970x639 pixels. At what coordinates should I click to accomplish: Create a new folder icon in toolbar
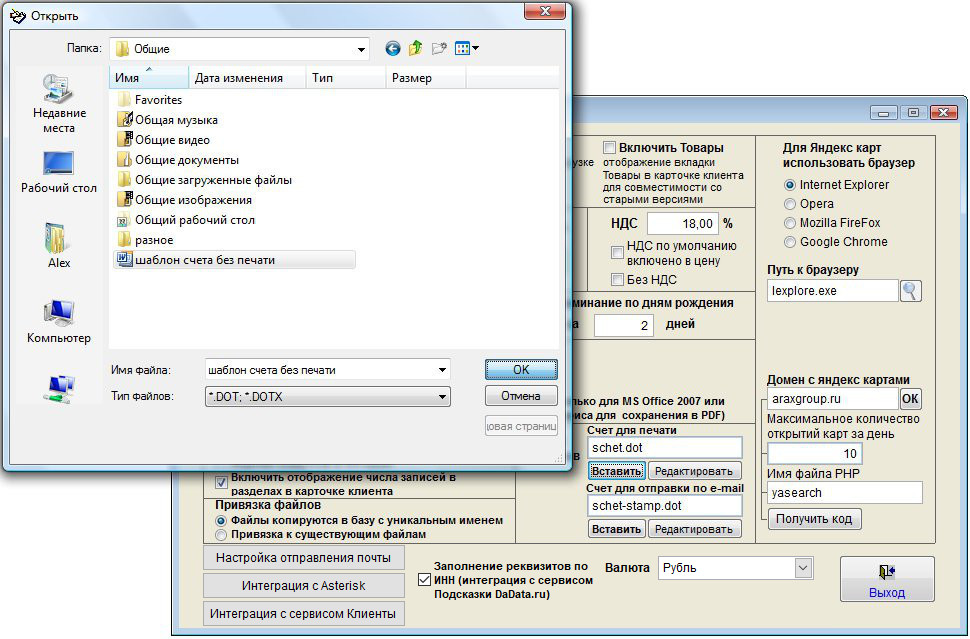point(439,48)
